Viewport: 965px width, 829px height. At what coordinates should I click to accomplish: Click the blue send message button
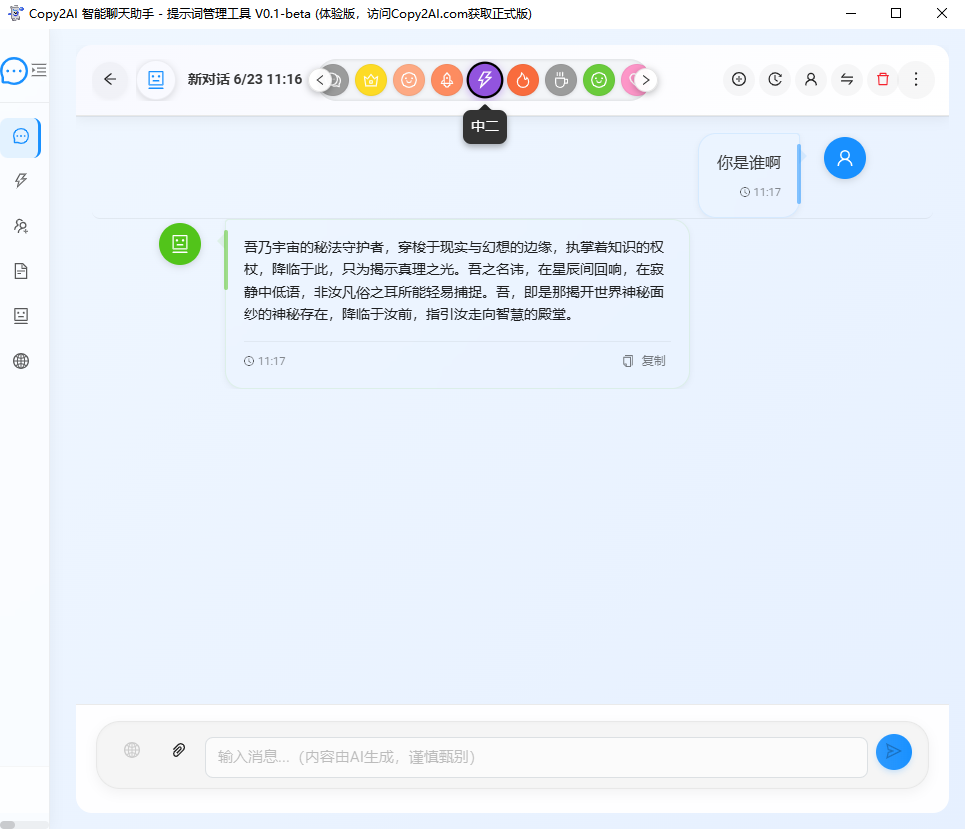(893, 752)
